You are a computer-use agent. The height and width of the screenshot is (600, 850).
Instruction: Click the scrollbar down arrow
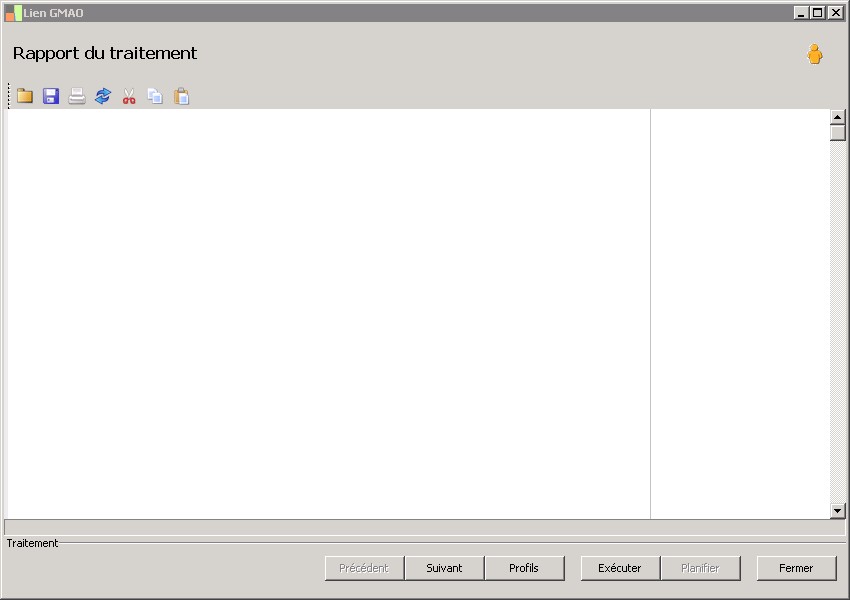tap(838, 511)
